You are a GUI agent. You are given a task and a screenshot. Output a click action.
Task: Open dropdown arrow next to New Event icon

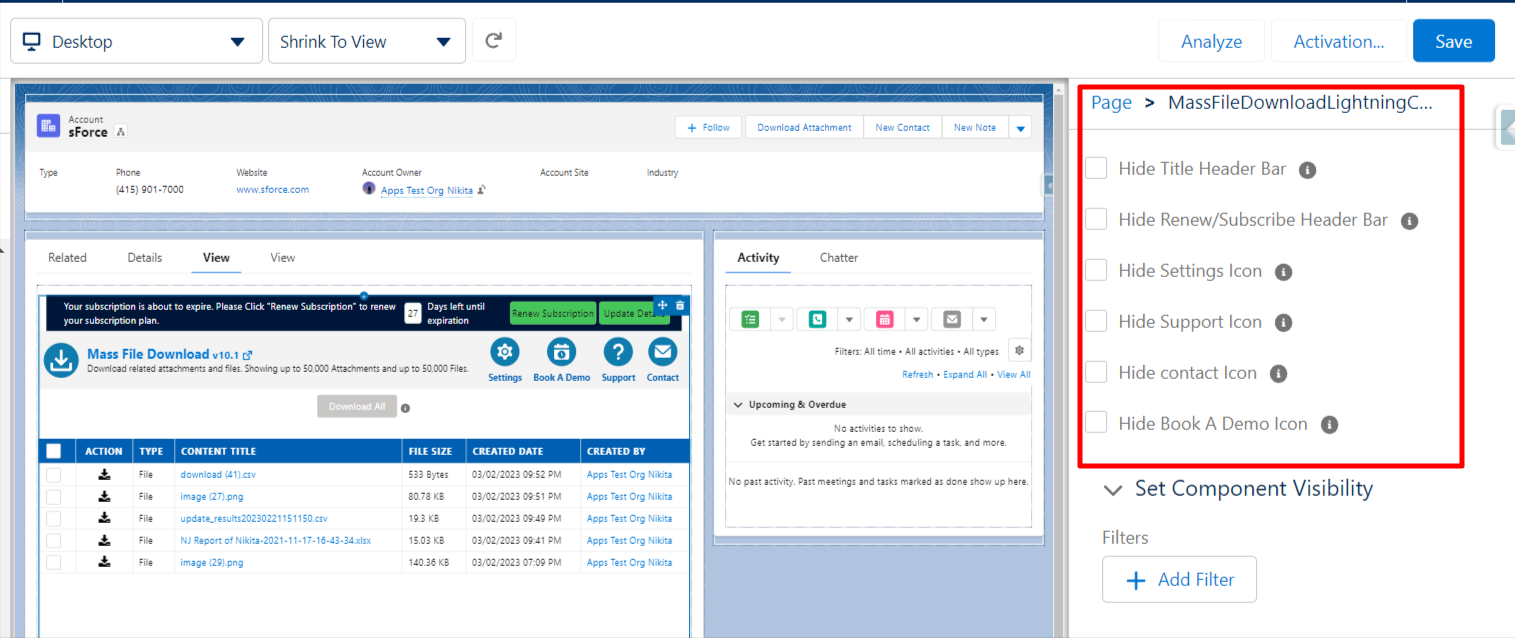pos(916,319)
